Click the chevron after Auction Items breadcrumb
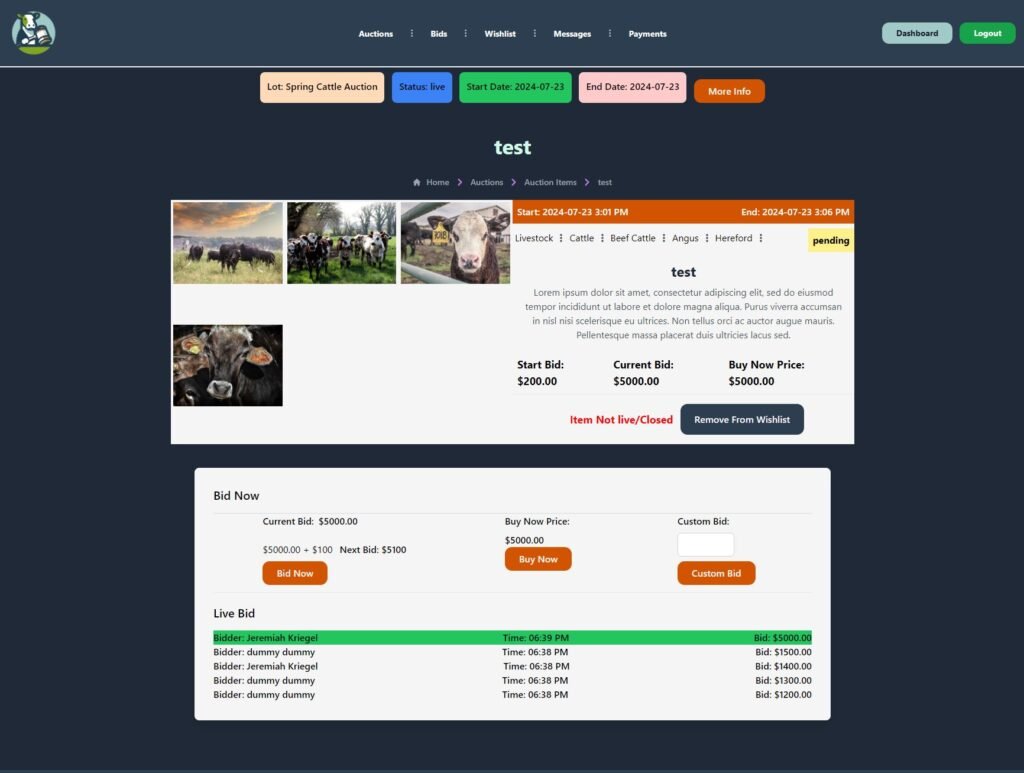The height and width of the screenshot is (773, 1024). coord(585,182)
